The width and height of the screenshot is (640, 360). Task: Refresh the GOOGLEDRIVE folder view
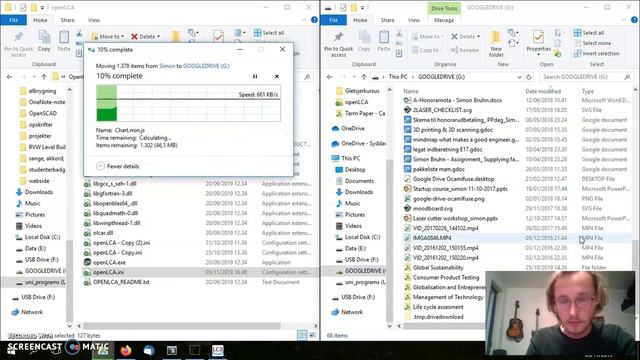point(529,77)
